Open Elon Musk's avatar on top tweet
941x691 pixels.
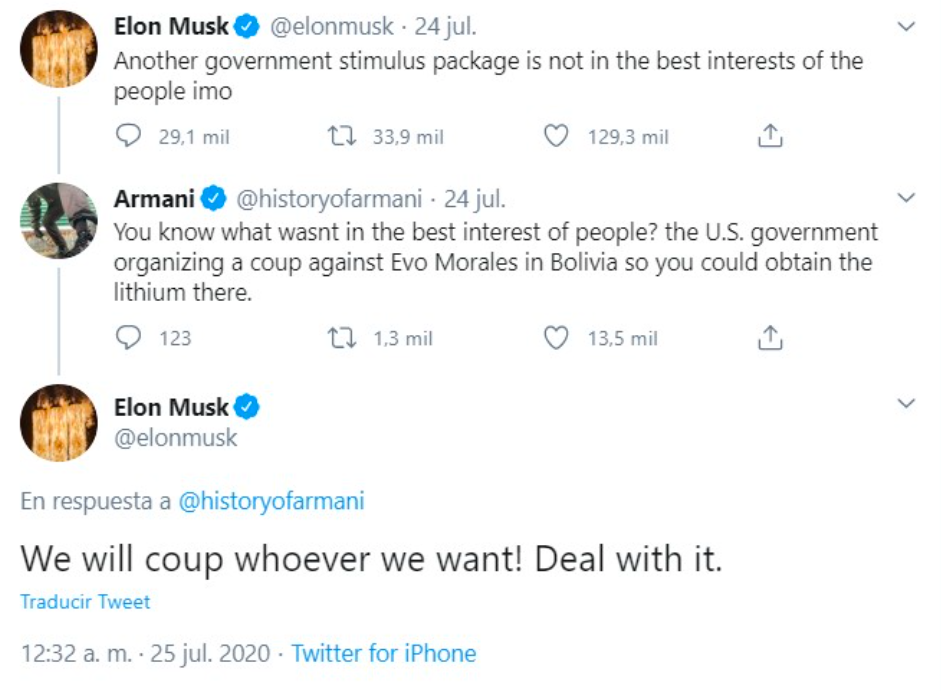tap(59, 47)
